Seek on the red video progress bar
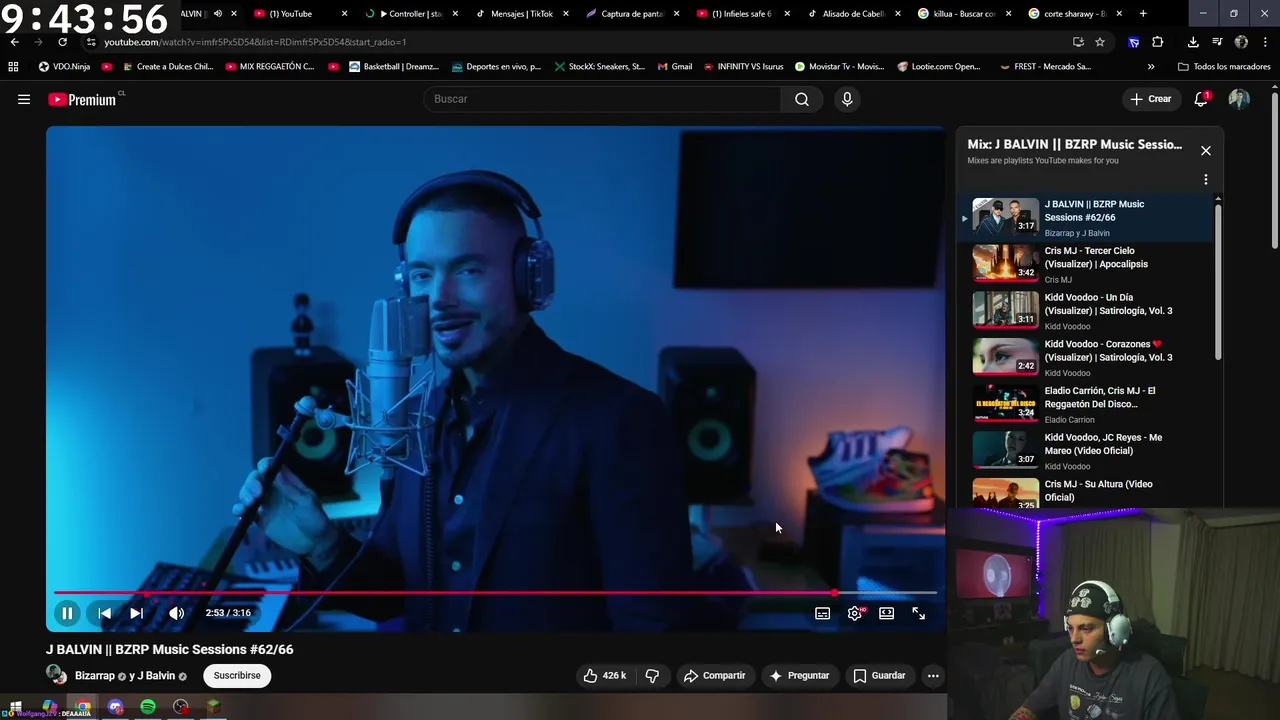The height and width of the screenshot is (720, 1280). point(495,592)
